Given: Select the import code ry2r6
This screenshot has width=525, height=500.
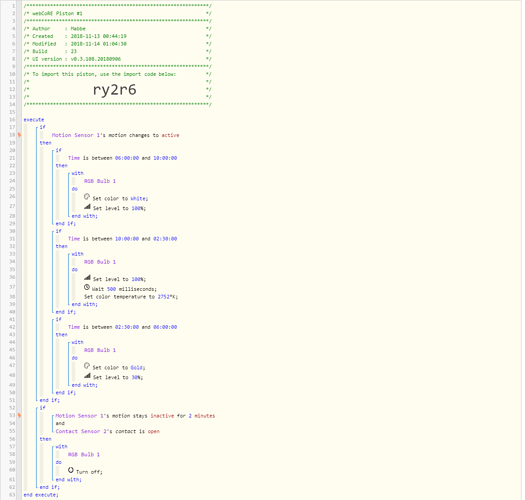Looking at the screenshot, I should 115,89.
